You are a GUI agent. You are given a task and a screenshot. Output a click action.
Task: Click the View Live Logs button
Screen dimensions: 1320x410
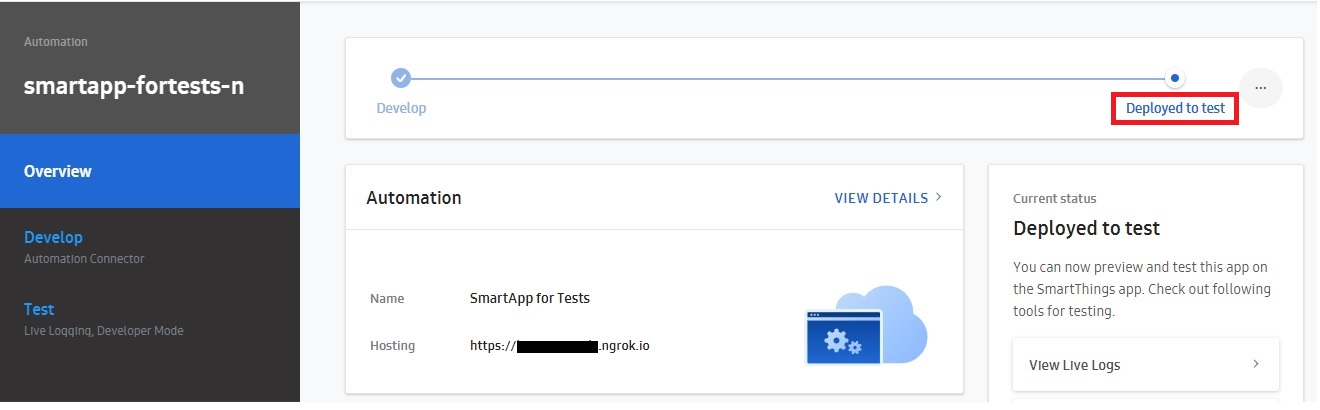coord(1145,365)
